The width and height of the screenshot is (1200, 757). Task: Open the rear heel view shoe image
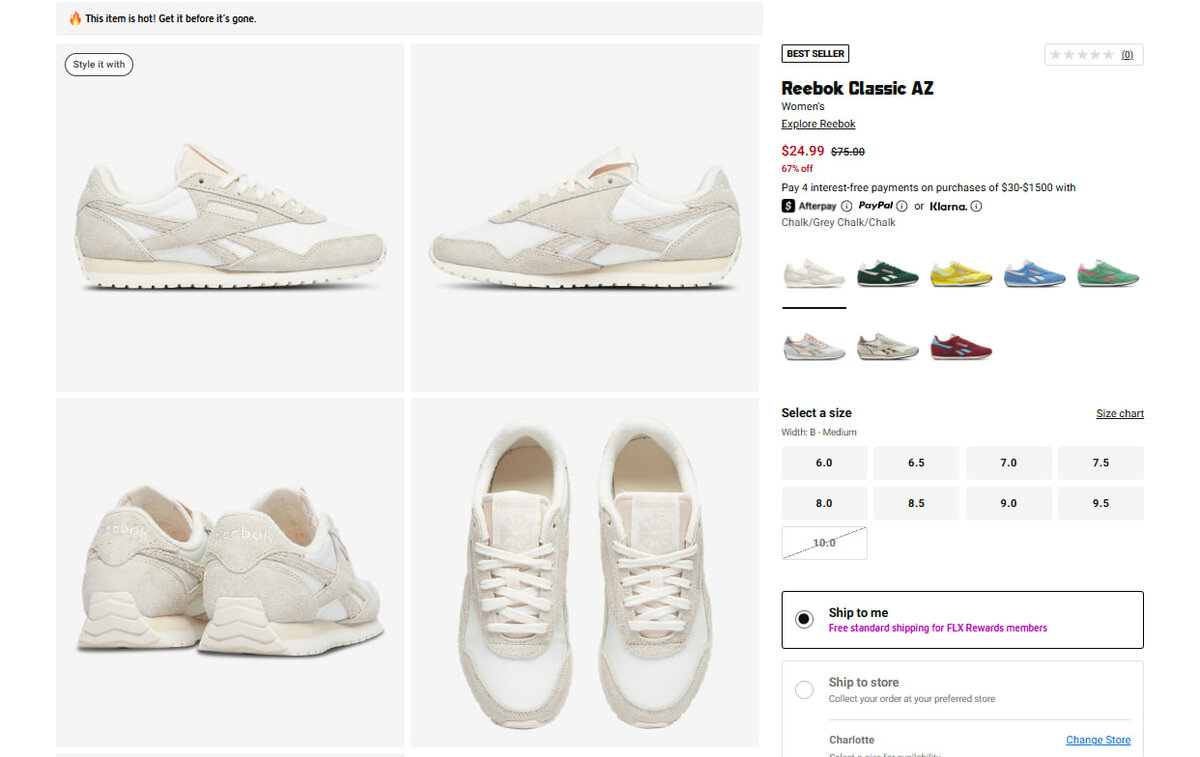pyautogui.click(x=230, y=572)
